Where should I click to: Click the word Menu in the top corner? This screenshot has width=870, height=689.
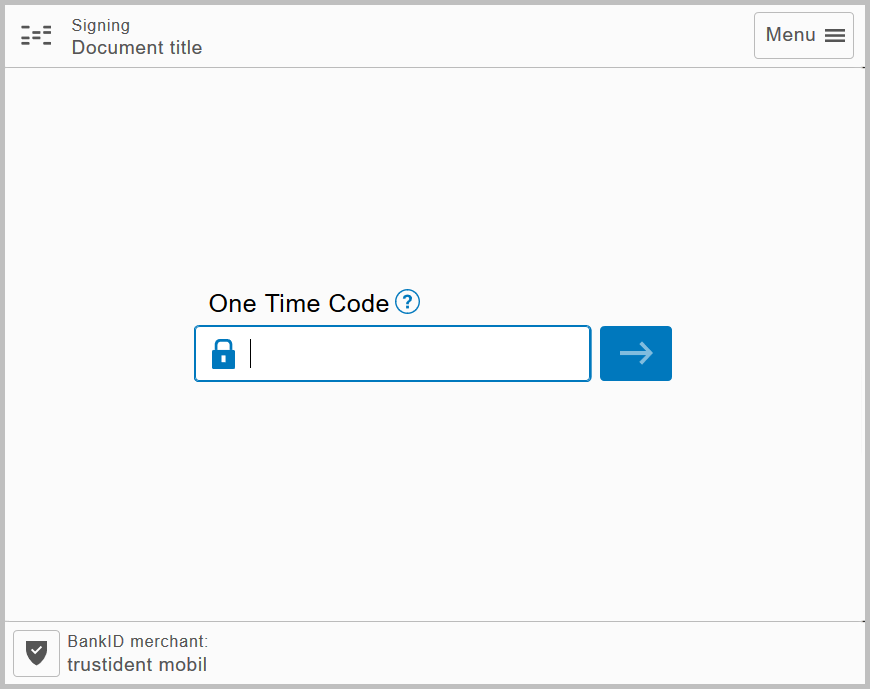(x=791, y=34)
